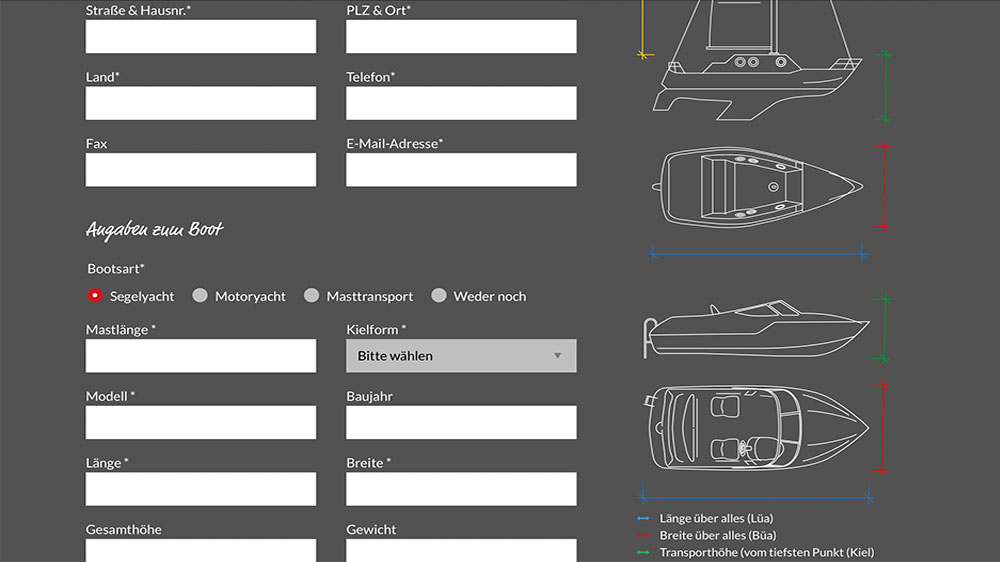Focus the Mastlänge input field

point(201,356)
